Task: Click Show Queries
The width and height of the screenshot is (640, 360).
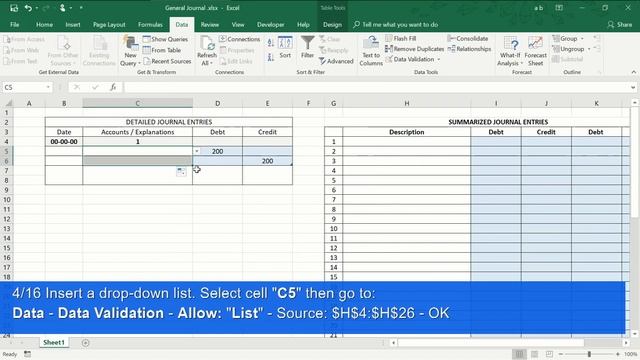Action: coord(165,39)
